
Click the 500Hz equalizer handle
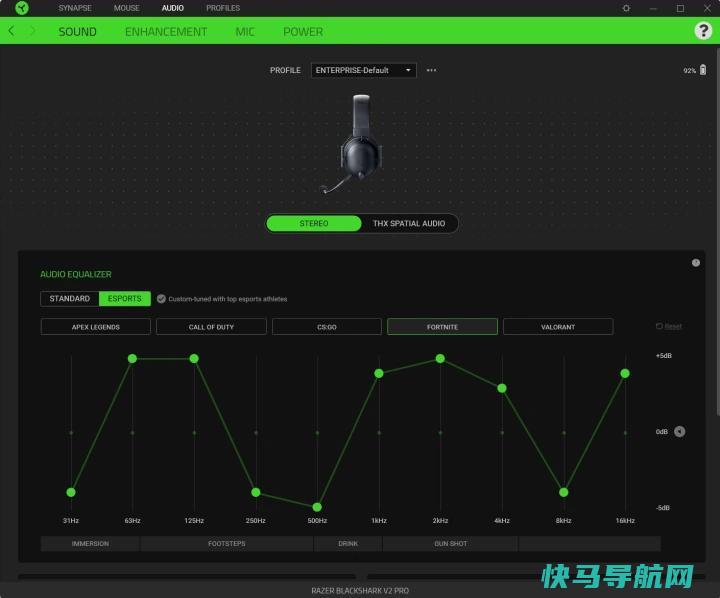click(x=317, y=507)
